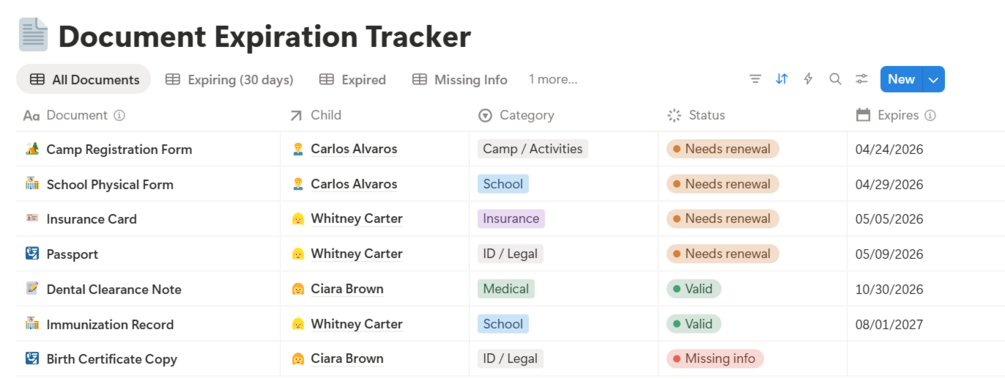This screenshot has height=379, width=1005.
Task: Switch to the Expired view tab
Action: [353, 80]
